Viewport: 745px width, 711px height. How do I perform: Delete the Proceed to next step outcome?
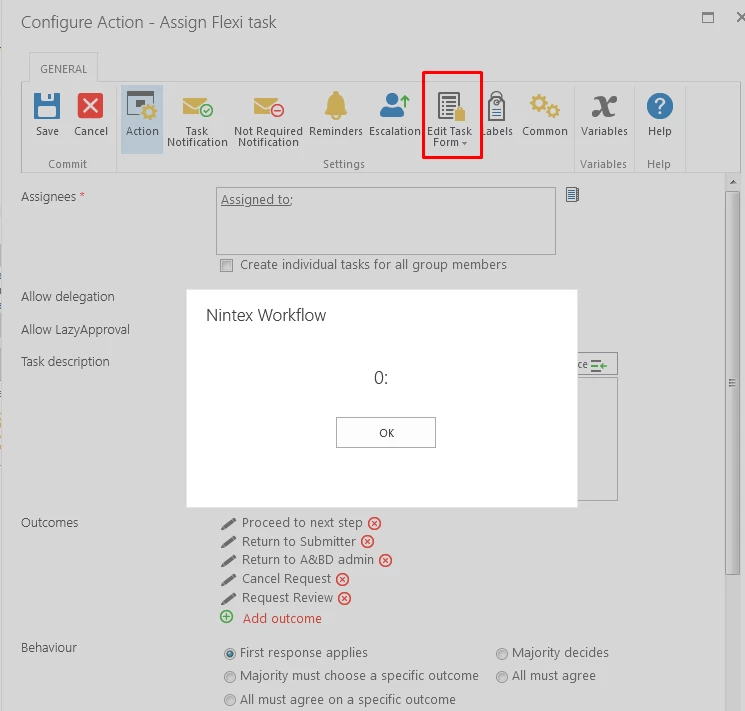click(x=374, y=523)
